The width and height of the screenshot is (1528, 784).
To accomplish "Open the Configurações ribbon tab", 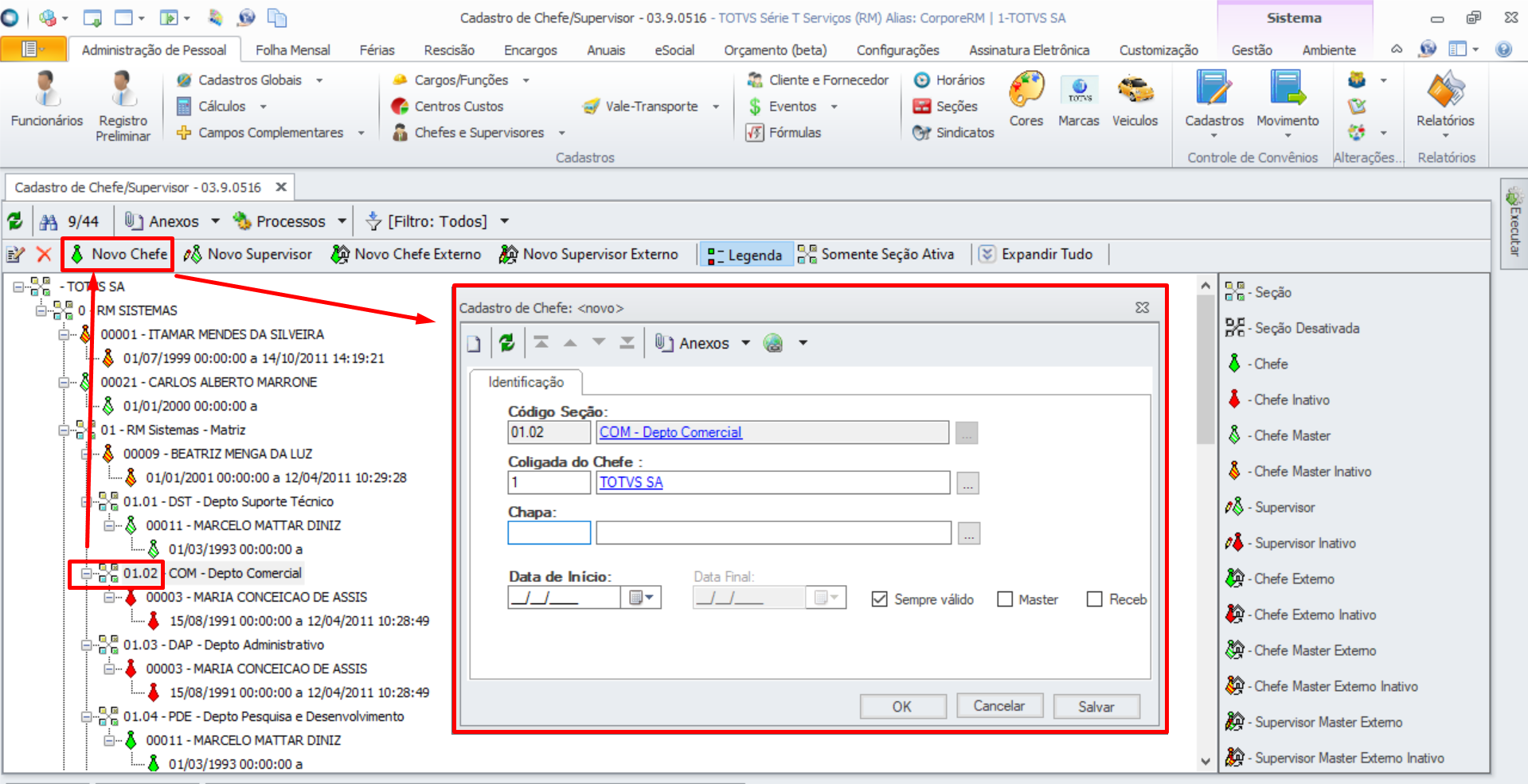I will (898, 50).
